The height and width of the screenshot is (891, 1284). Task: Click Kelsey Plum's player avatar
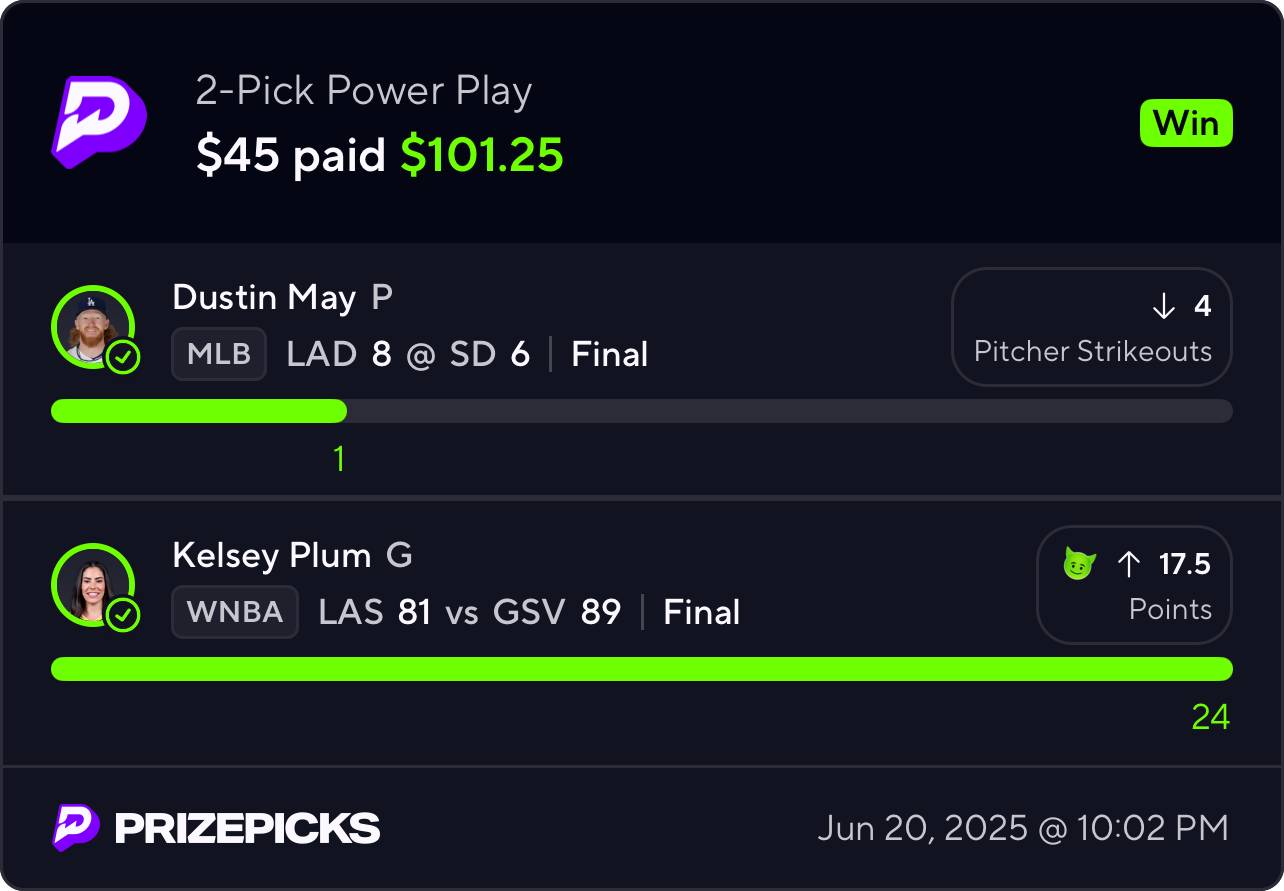(92, 584)
